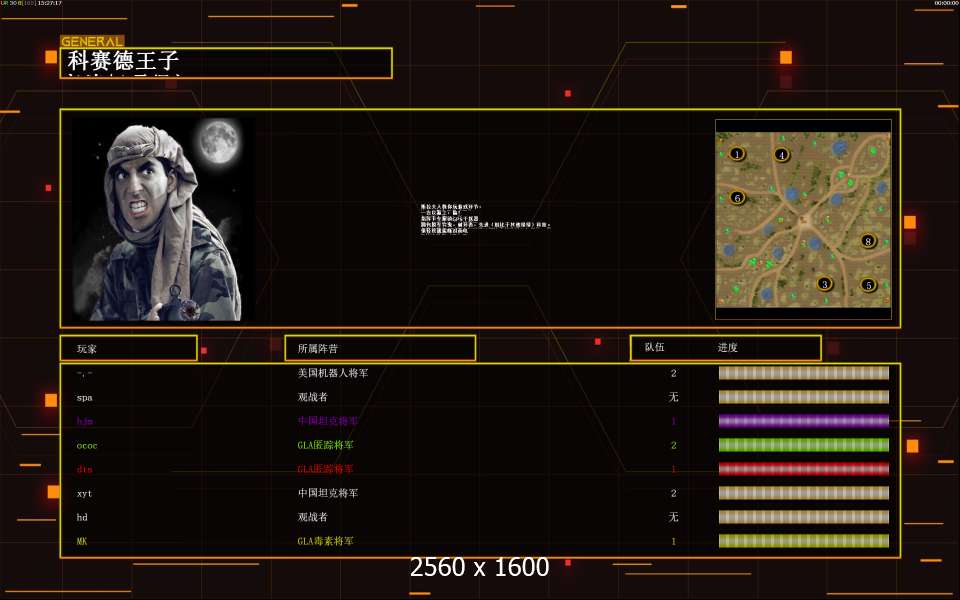Click the 队伍 column header

coord(654,347)
